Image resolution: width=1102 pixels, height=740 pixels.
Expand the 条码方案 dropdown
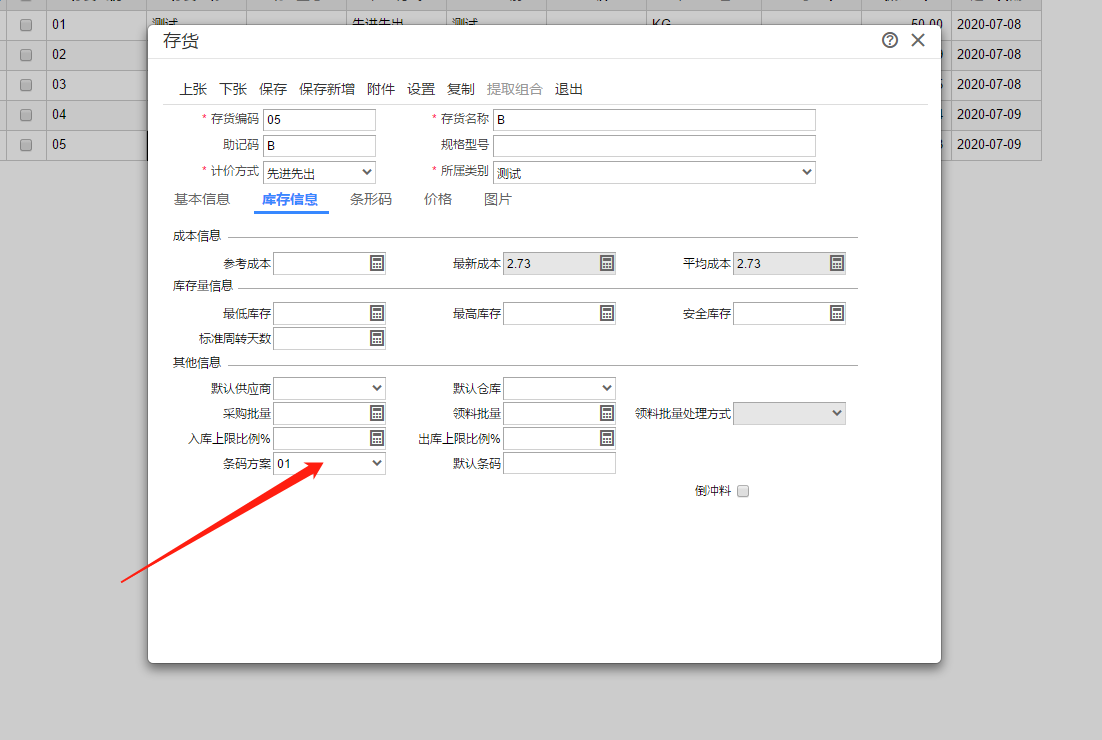coord(330,464)
